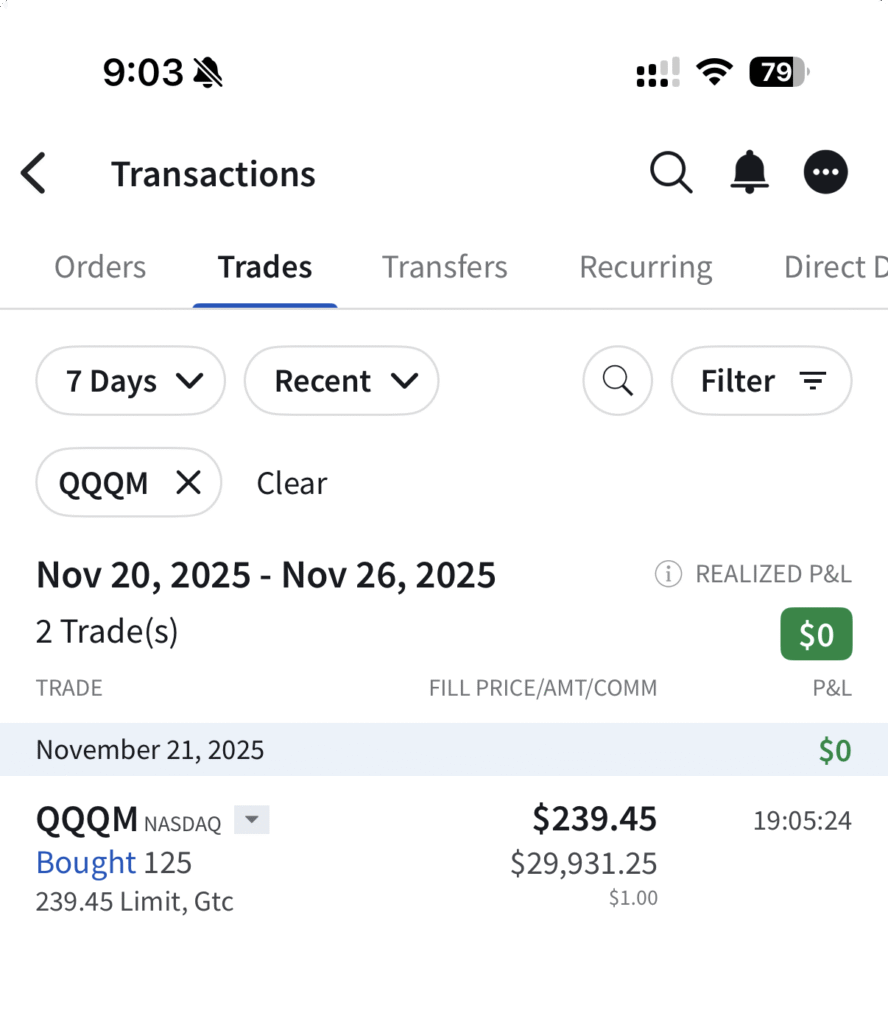Image resolution: width=888 pixels, height=1024 pixels.
Task: Tap the November 21, 2025 date header
Action: 150,750
